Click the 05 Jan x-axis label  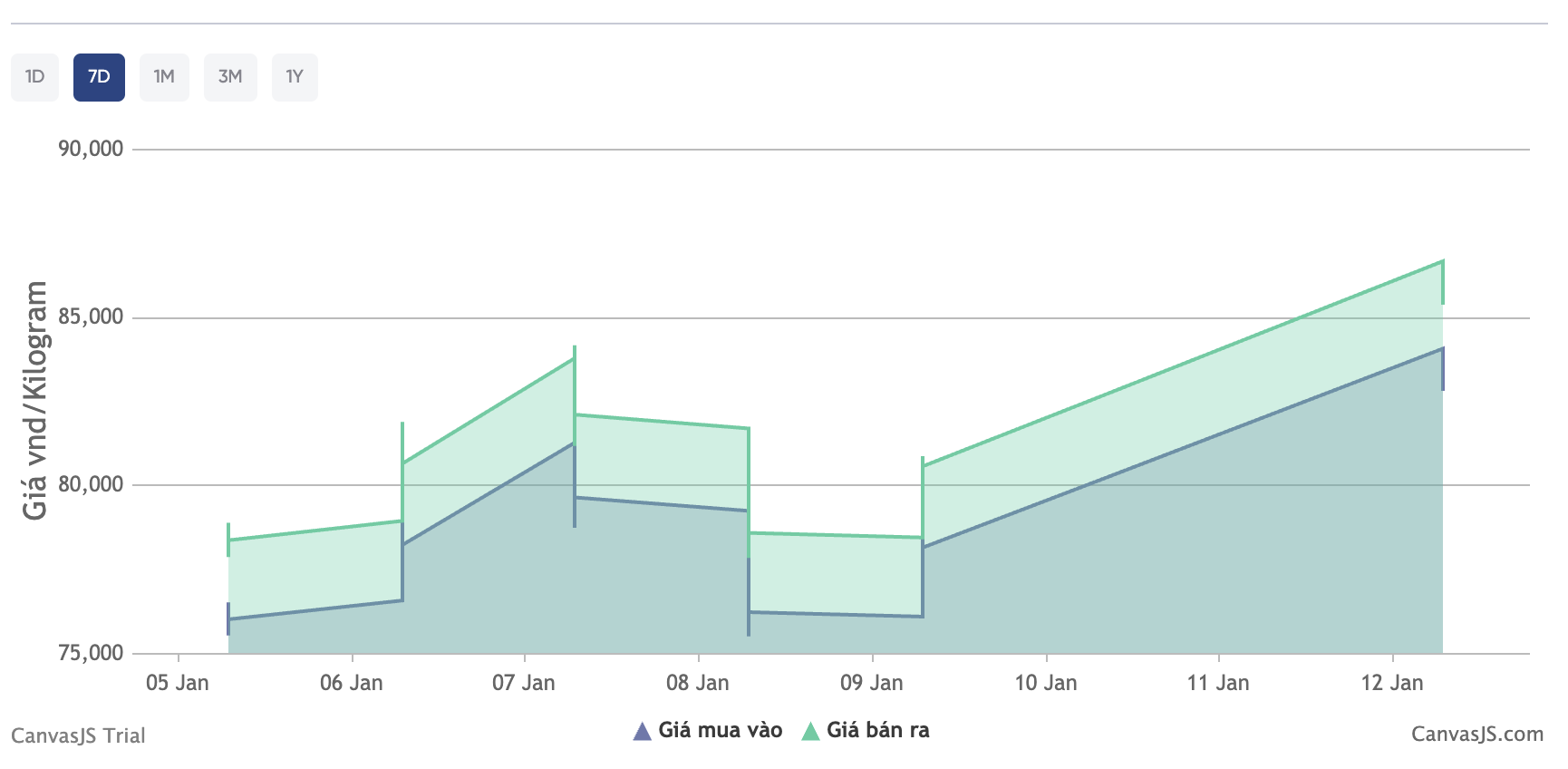click(178, 683)
